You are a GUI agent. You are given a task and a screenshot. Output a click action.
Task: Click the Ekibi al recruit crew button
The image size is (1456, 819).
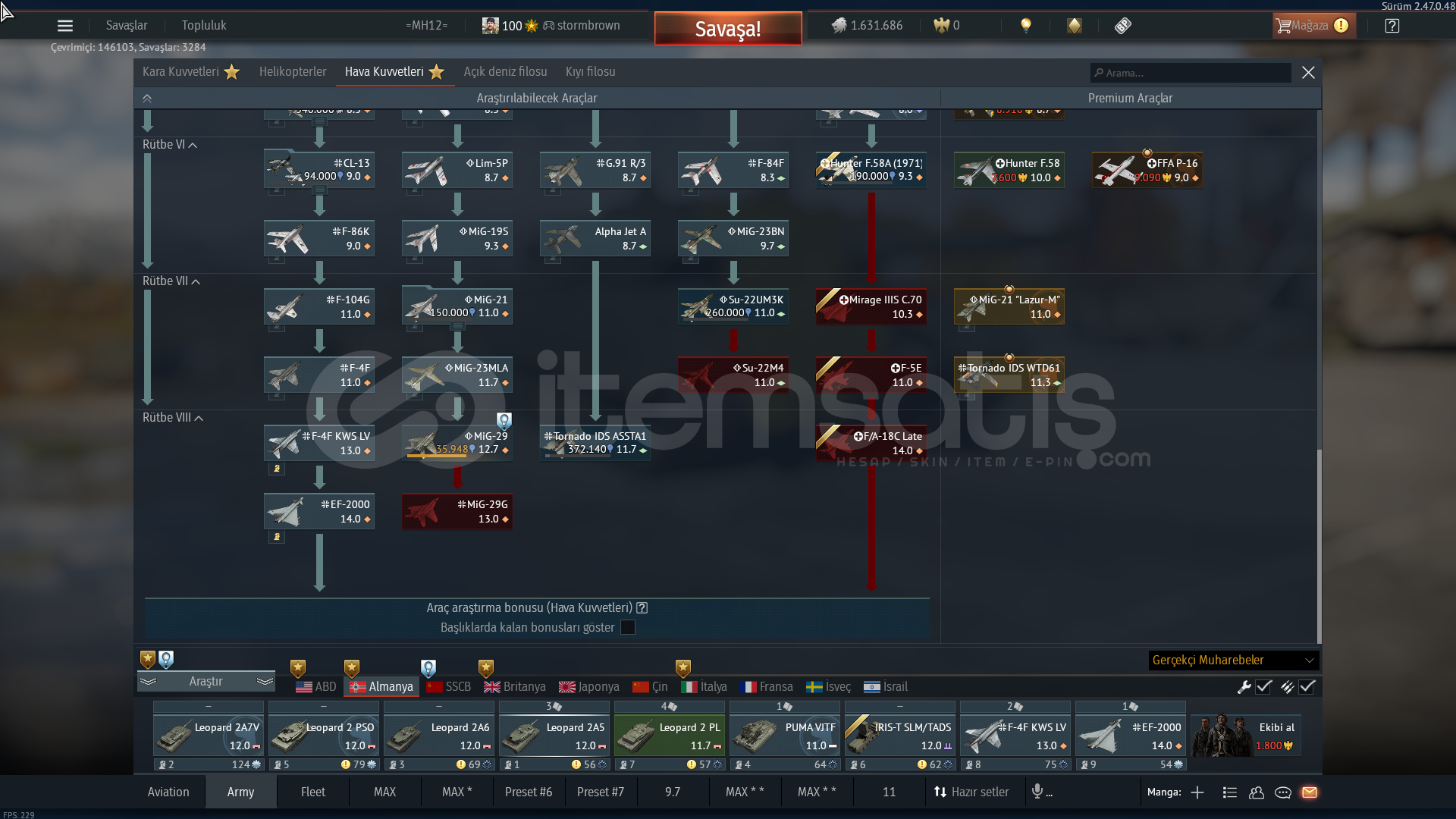tap(1246, 736)
